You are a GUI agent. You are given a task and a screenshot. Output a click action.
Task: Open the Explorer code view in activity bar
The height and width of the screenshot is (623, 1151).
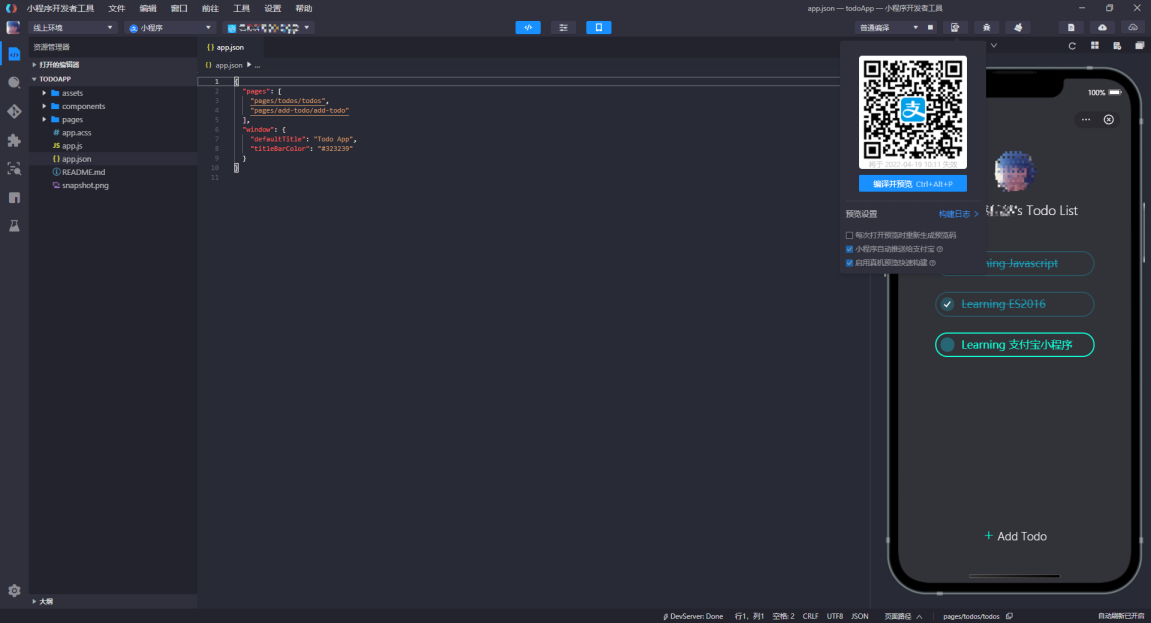(14, 54)
